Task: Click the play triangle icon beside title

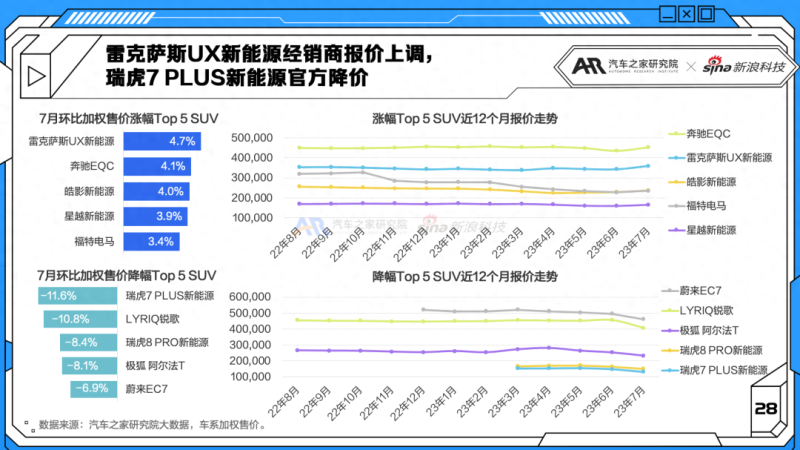Action: click(35, 76)
